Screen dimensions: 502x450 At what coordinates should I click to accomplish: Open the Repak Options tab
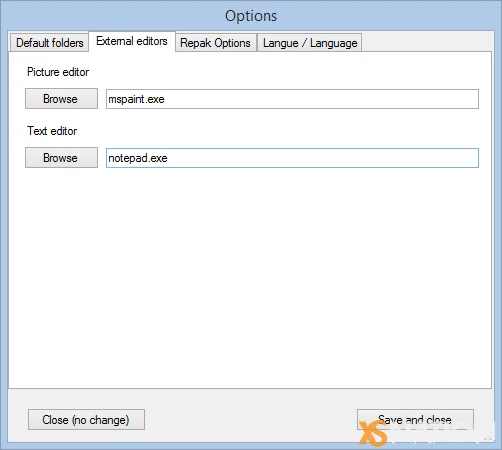pyautogui.click(x=215, y=43)
